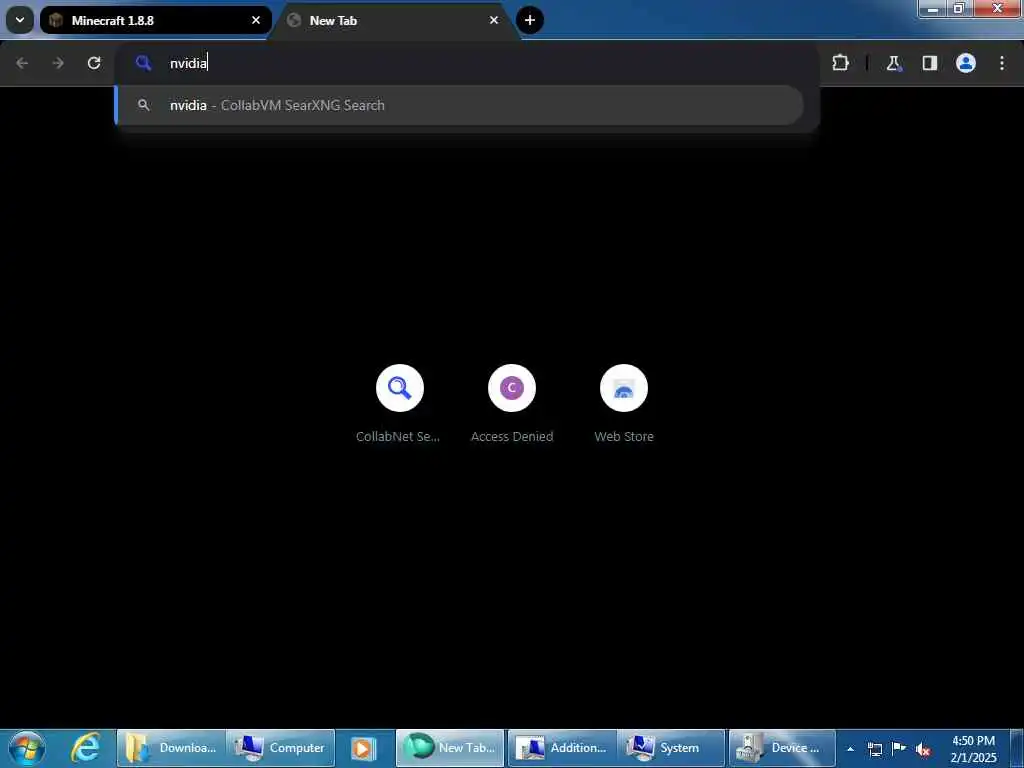1024x768 pixels.
Task: Close the New Tab tab
Action: point(494,20)
